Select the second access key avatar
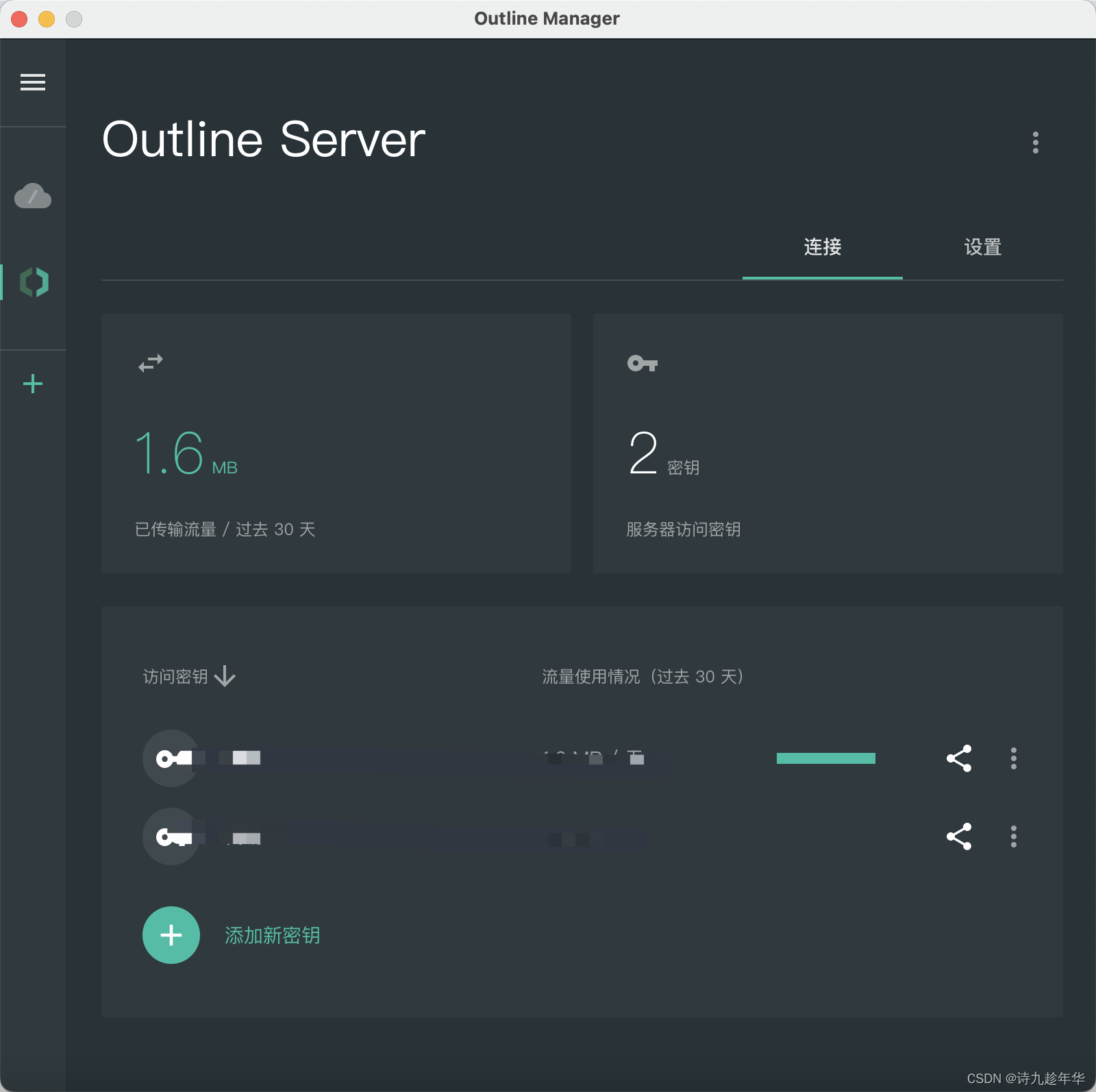The image size is (1096, 1092). (171, 836)
